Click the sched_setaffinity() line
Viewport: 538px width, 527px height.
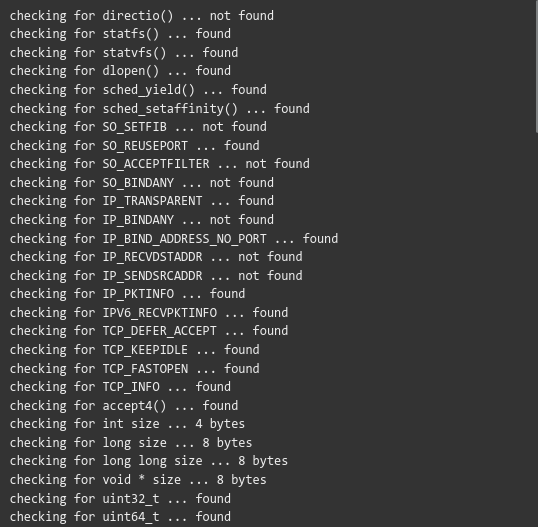[160, 109]
